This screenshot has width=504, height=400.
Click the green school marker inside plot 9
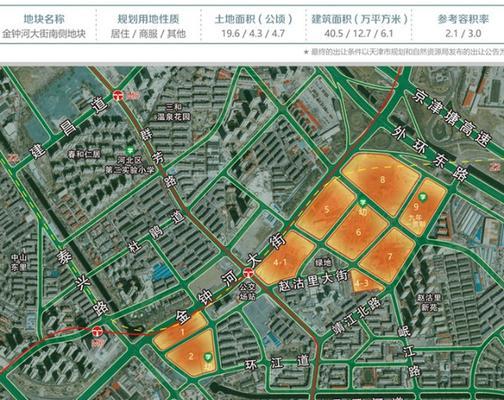[423, 197]
